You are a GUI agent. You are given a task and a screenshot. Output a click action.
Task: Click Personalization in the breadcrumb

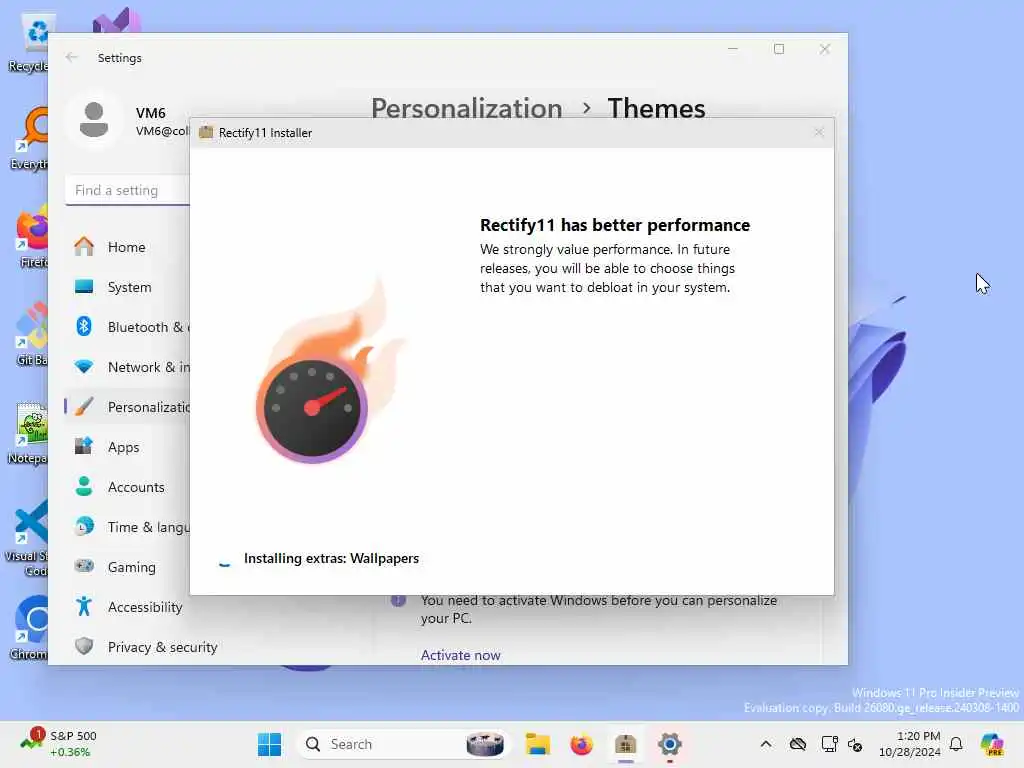point(466,108)
